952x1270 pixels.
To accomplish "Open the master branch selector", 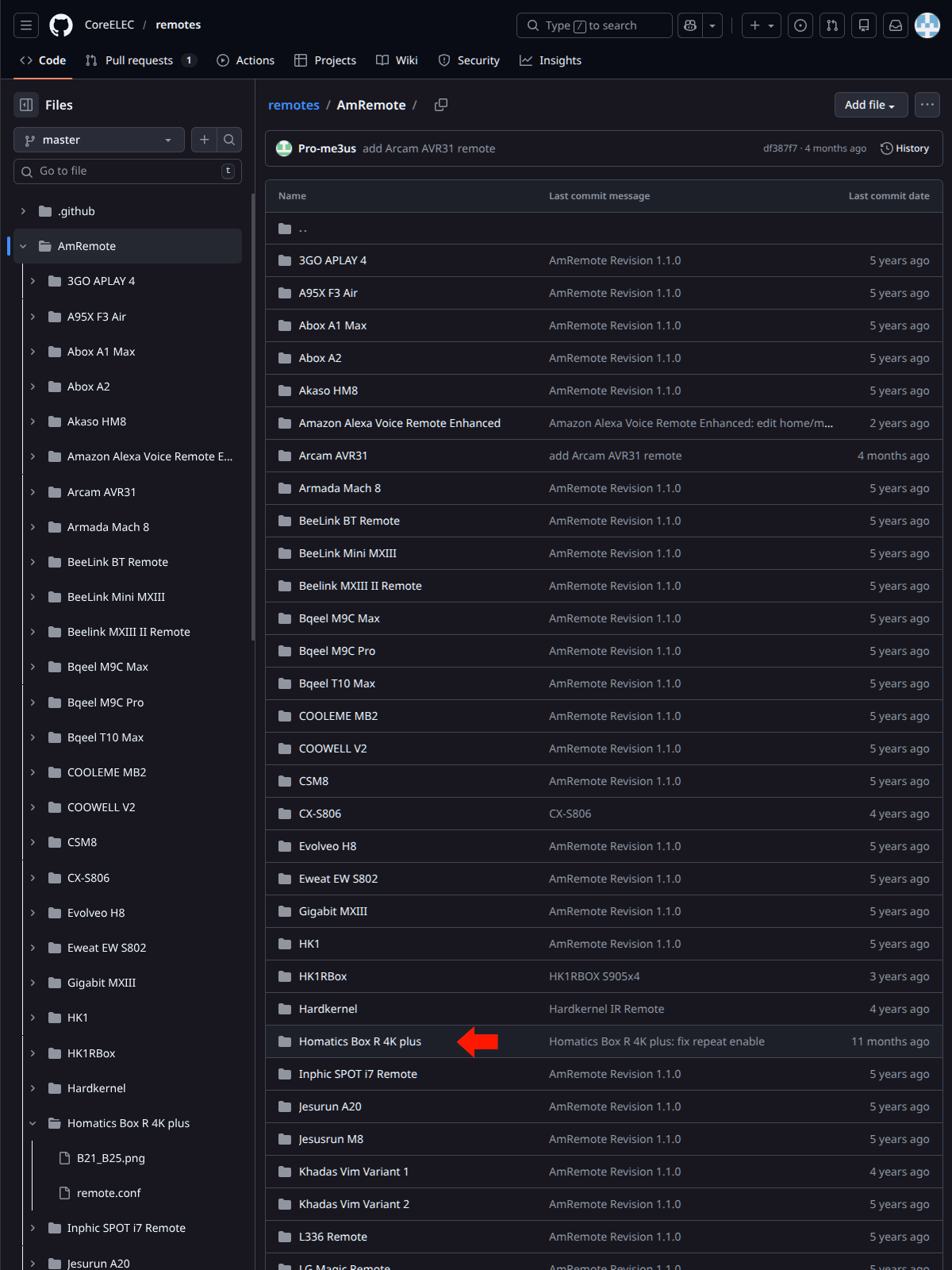I will [x=99, y=140].
